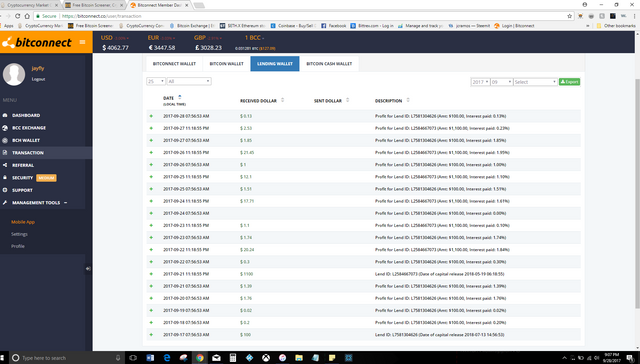Open the Select export format dropdown
This screenshot has height=364, width=640.
pyautogui.click(x=535, y=82)
